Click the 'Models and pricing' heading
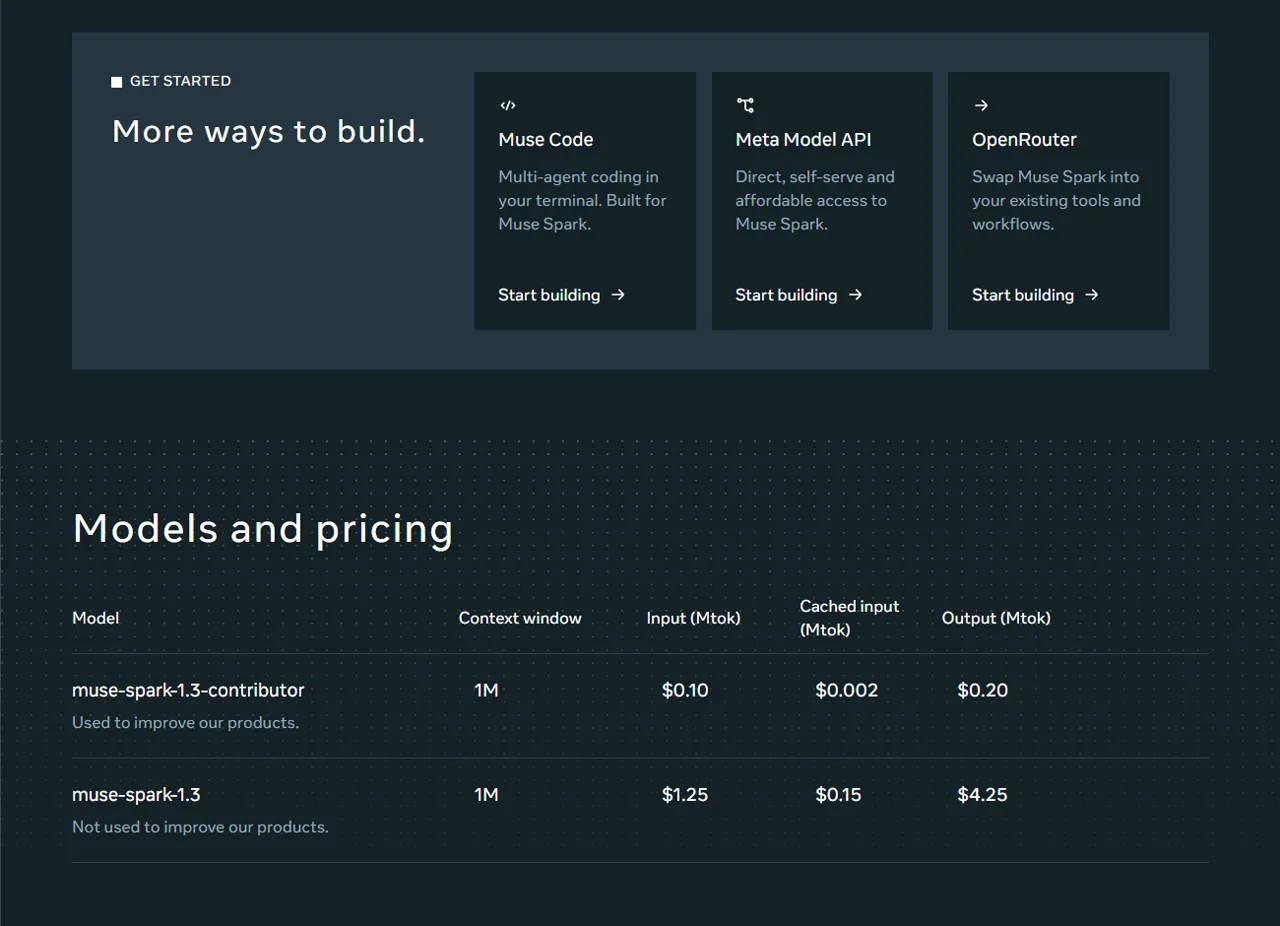The image size is (1280, 926). (x=263, y=529)
